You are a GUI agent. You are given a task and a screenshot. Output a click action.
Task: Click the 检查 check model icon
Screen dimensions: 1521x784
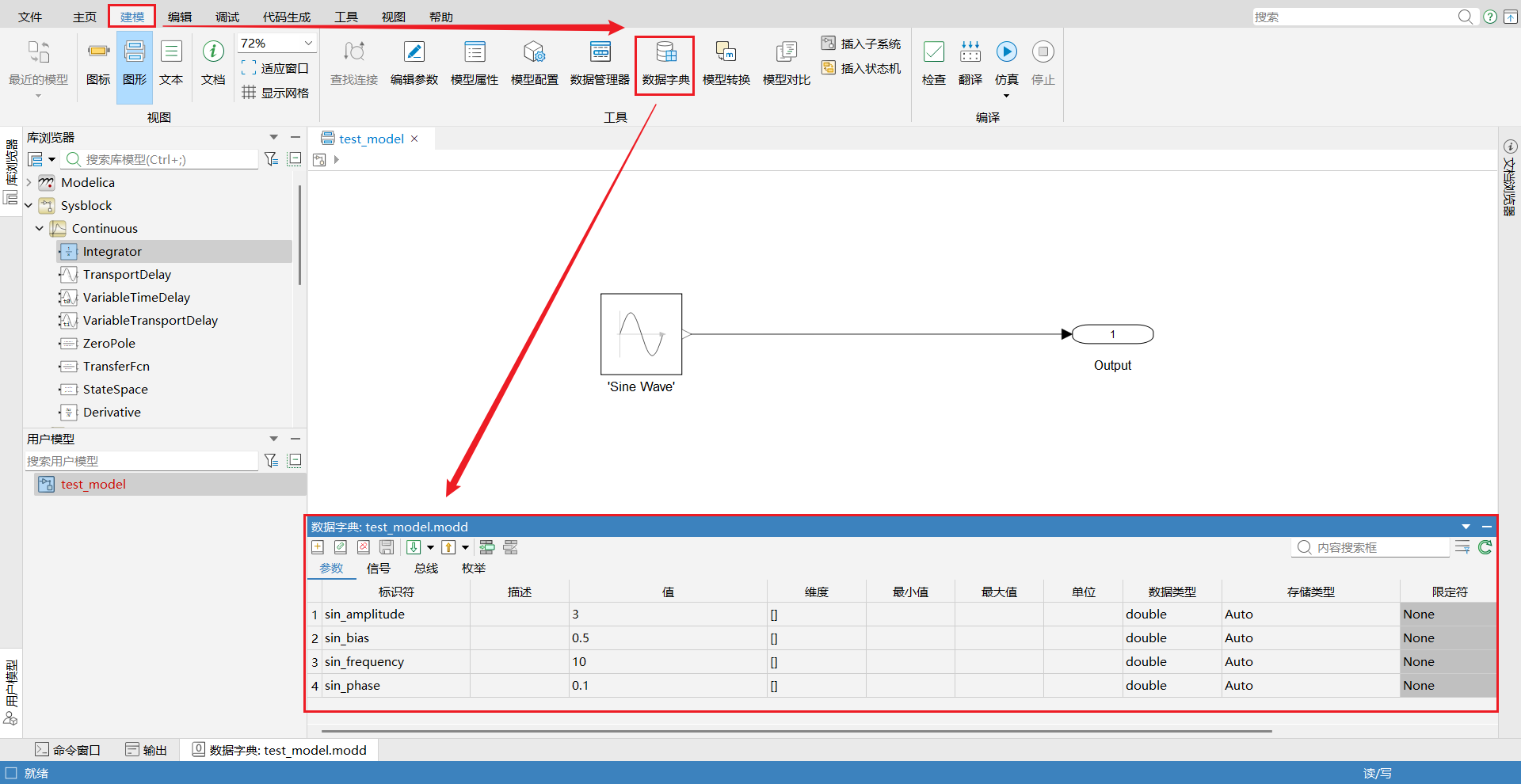click(933, 52)
